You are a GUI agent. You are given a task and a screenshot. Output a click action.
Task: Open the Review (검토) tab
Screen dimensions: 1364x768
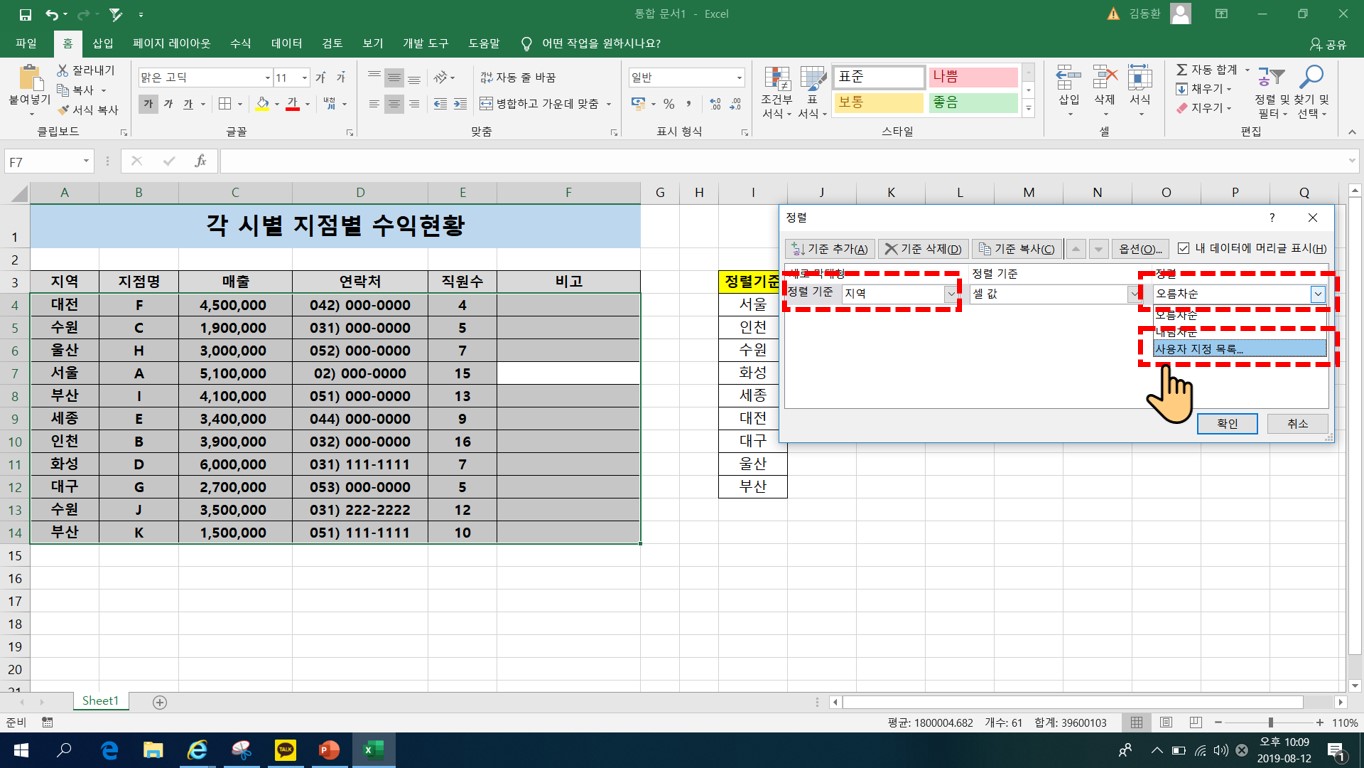pos(332,44)
